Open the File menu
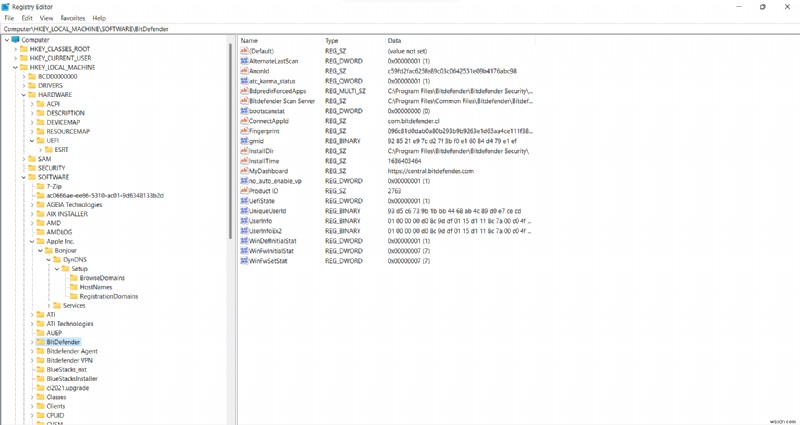 click(x=9, y=18)
